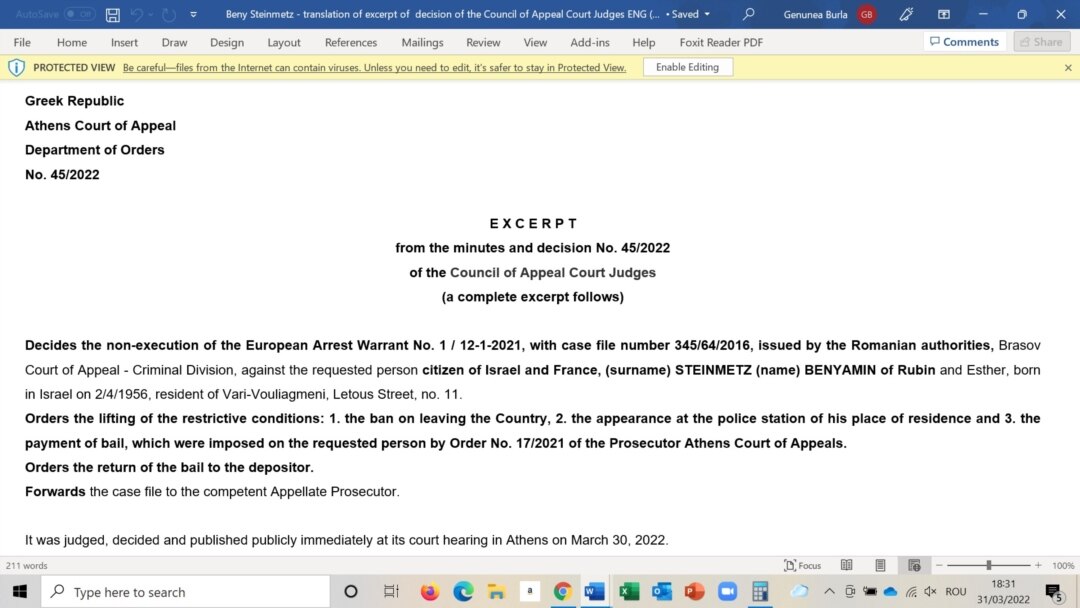Click the pen 'Coming soon' icon
This screenshot has width=1080, height=608.
(x=906, y=14)
